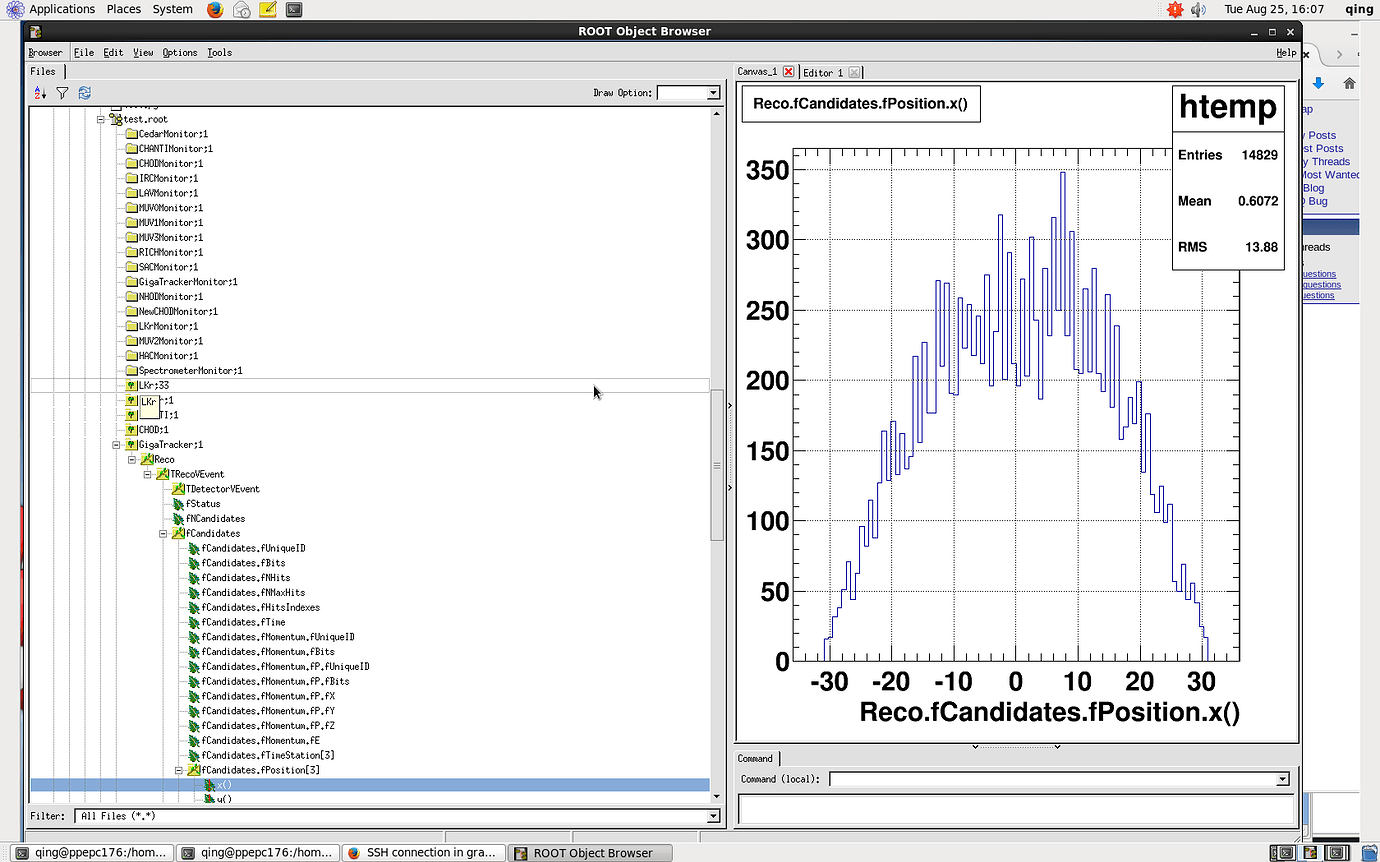This screenshot has height=862, width=1380.
Task: Close the Canvas_1 tab
Action: [x=788, y=72]
